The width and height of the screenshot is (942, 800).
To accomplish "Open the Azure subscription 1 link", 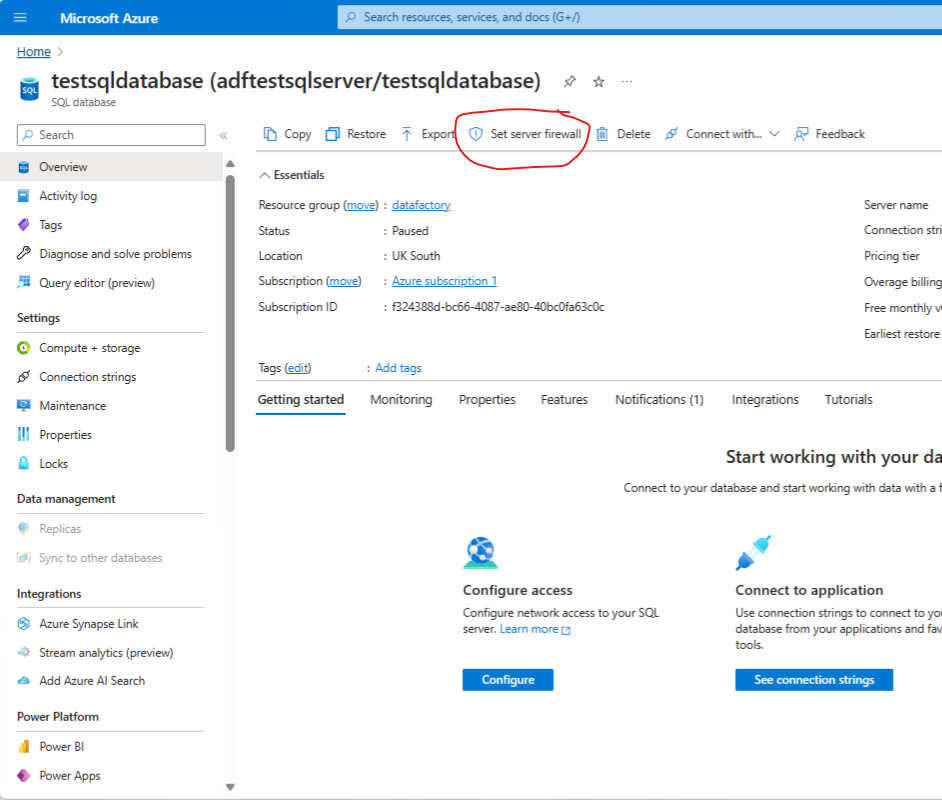I will 445,281.
